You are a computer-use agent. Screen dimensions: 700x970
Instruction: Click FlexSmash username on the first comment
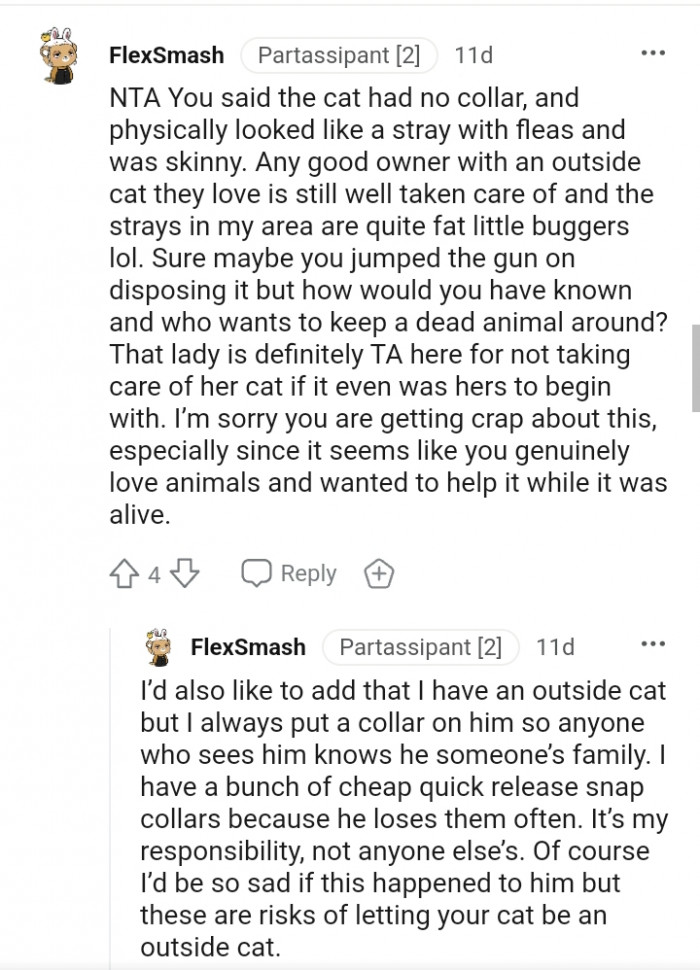(165, 55)
